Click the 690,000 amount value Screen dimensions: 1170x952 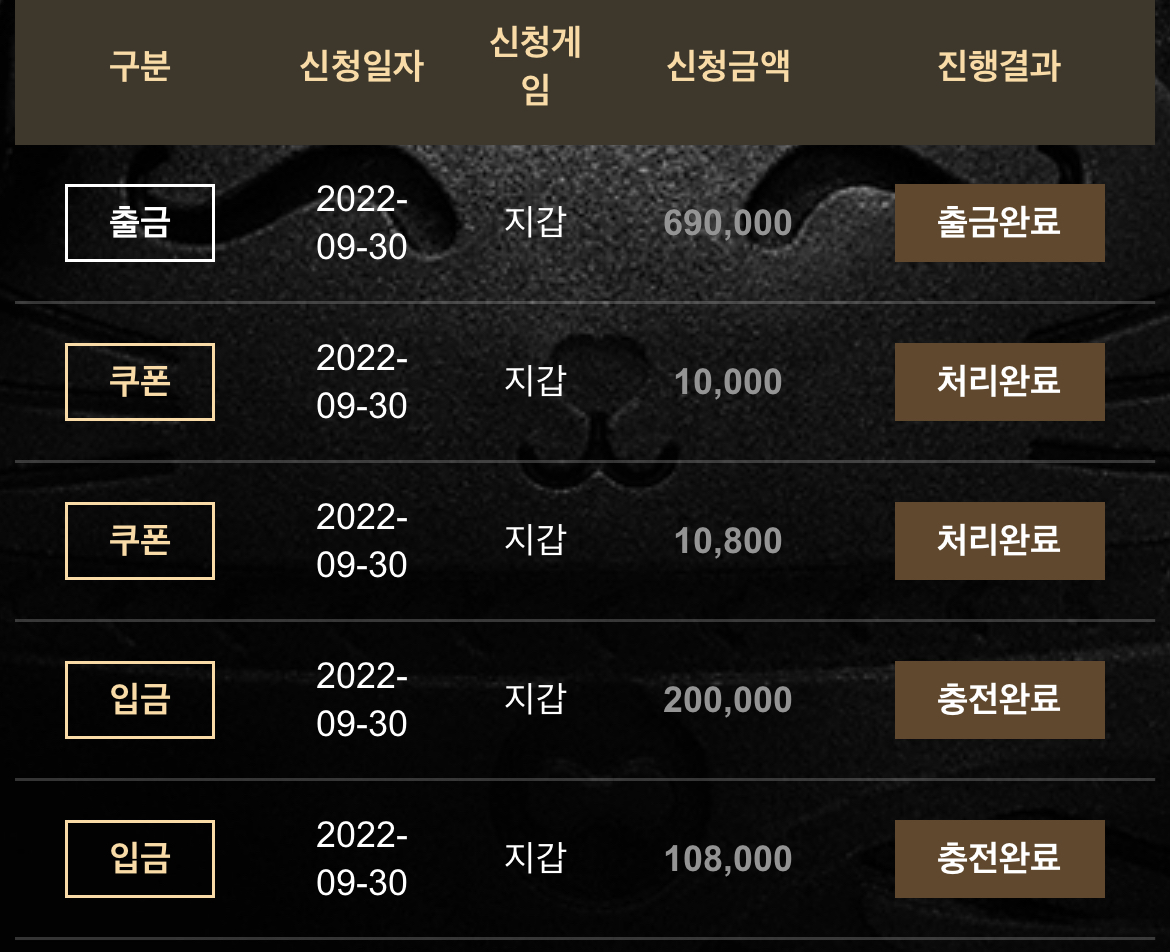click(x=728, y=223)
